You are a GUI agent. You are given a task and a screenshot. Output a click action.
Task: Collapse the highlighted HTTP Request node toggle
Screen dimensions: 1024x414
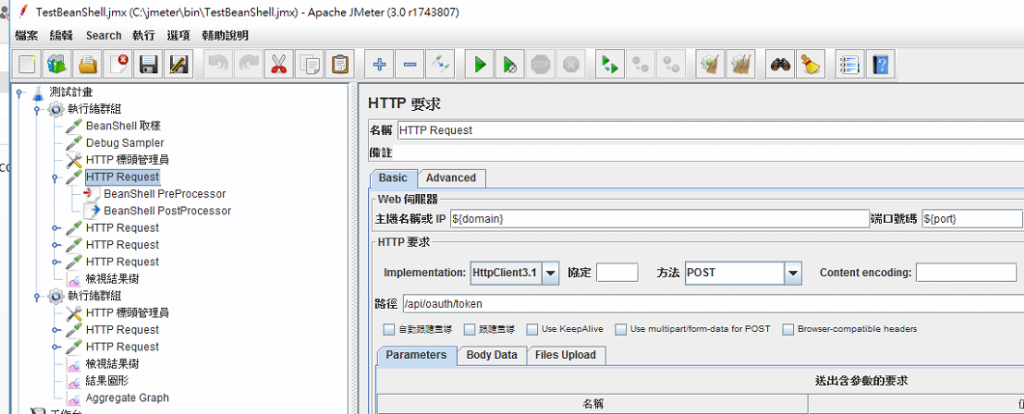point(54,177)
